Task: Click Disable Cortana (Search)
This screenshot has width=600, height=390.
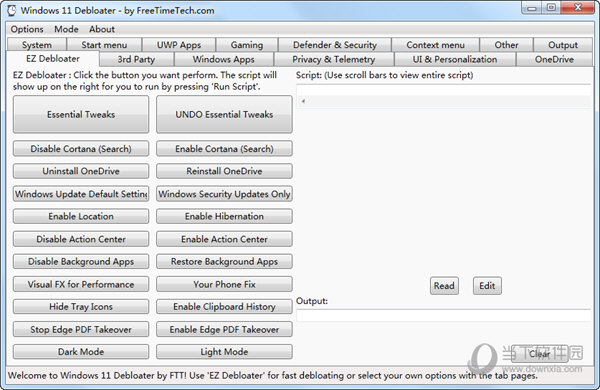Action: pos(81,148)
